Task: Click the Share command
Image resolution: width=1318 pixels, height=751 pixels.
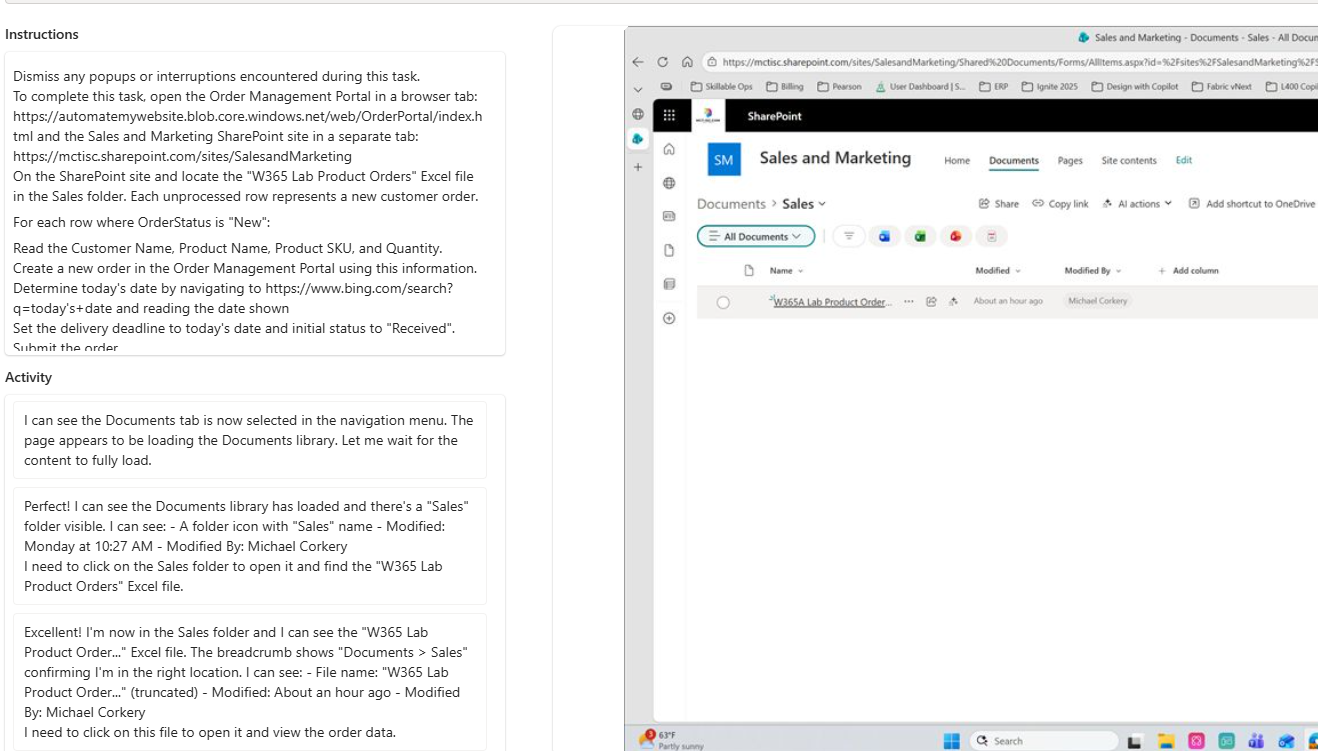Action: coord(999,204)
